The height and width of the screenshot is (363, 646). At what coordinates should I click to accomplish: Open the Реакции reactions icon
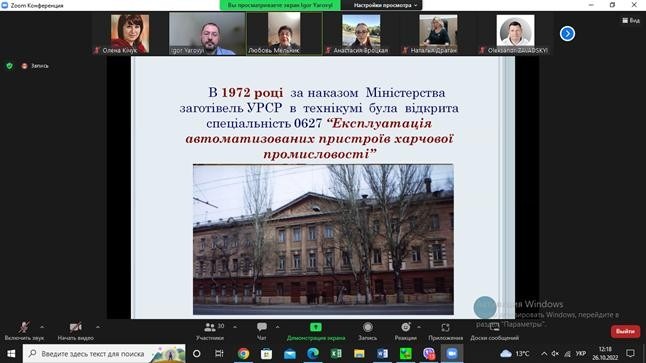tap(405, 328)
